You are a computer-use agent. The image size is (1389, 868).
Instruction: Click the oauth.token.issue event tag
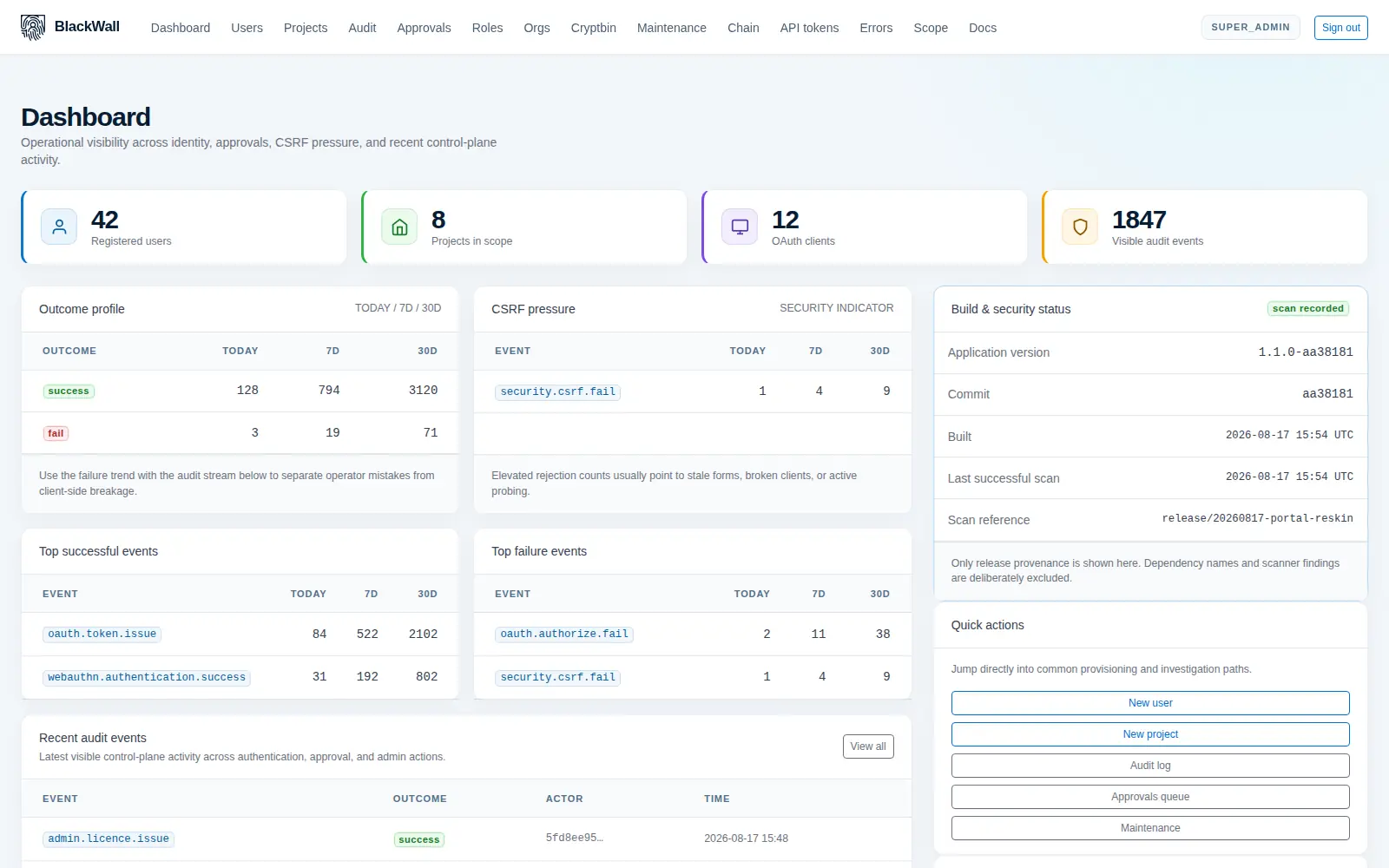[x=102, y=634]
